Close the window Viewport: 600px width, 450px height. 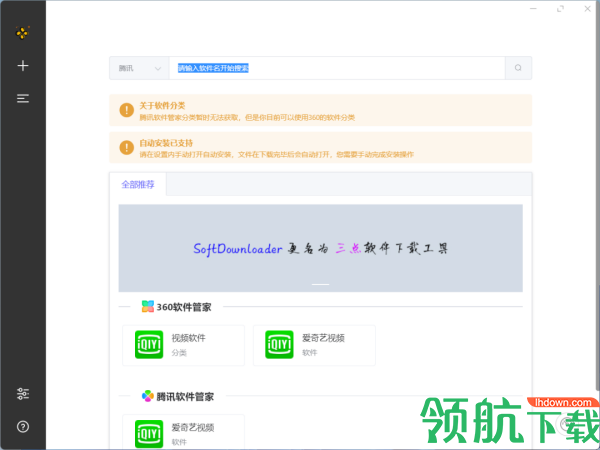coord(588,8)
